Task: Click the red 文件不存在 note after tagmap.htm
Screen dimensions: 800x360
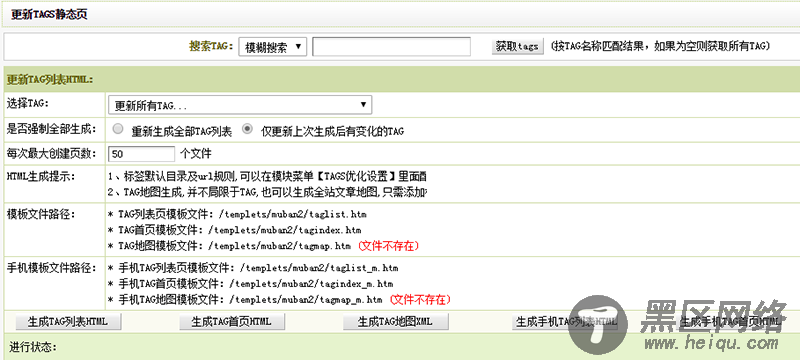Action: [388, 246]
